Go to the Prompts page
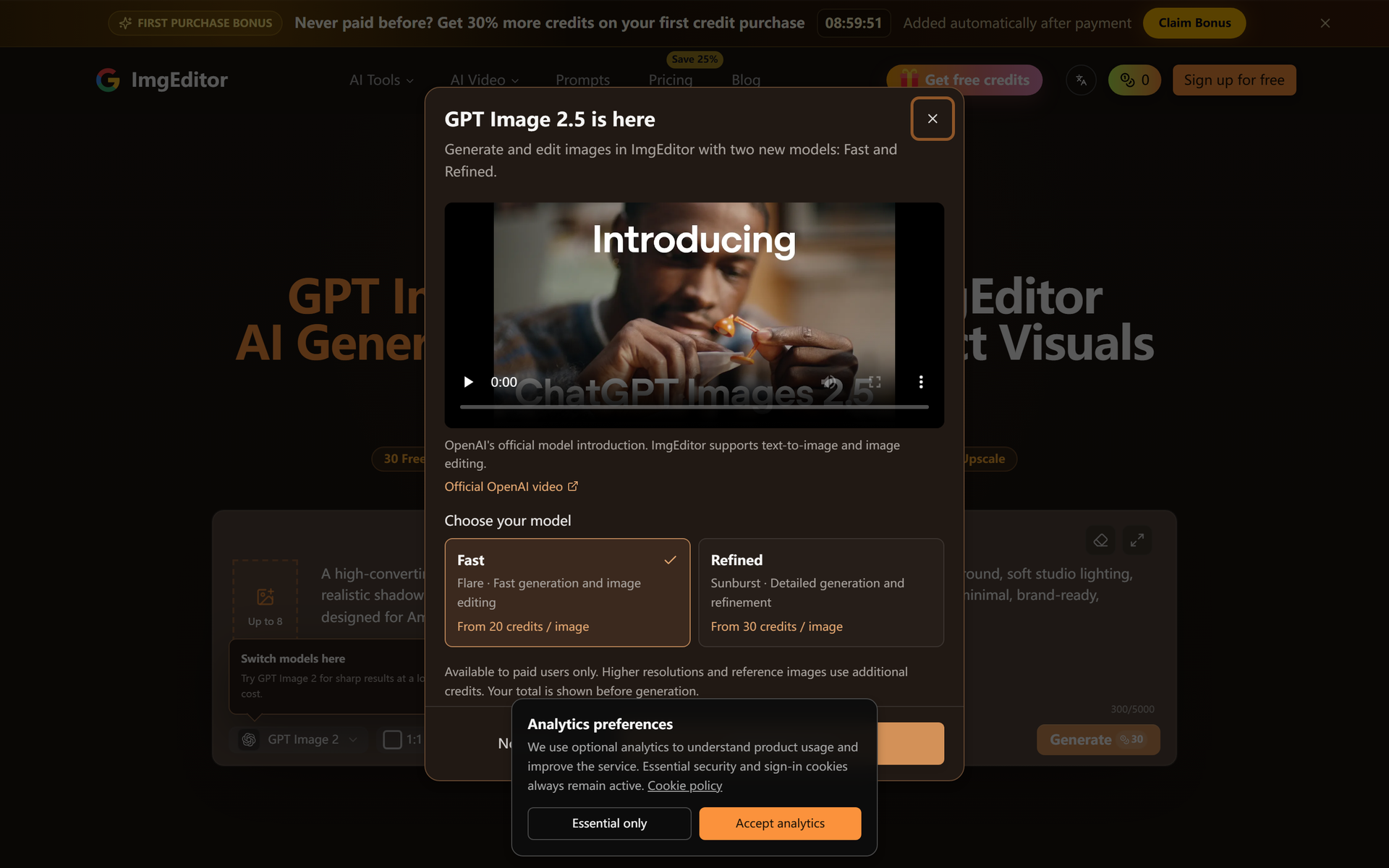The image size is (1389, 868). (582, 80)
